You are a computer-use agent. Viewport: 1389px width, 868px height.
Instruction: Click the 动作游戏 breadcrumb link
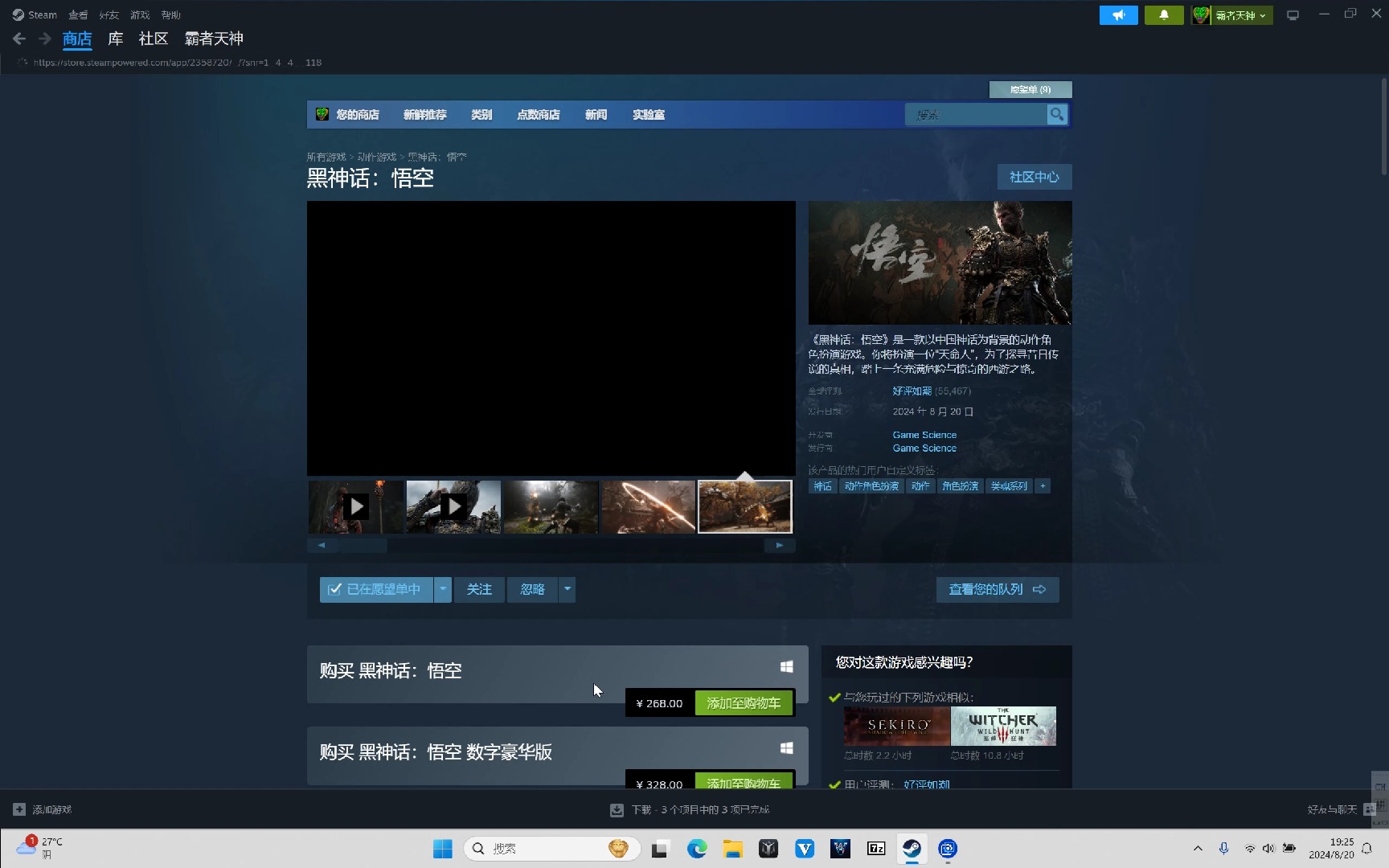click(377, 157)
